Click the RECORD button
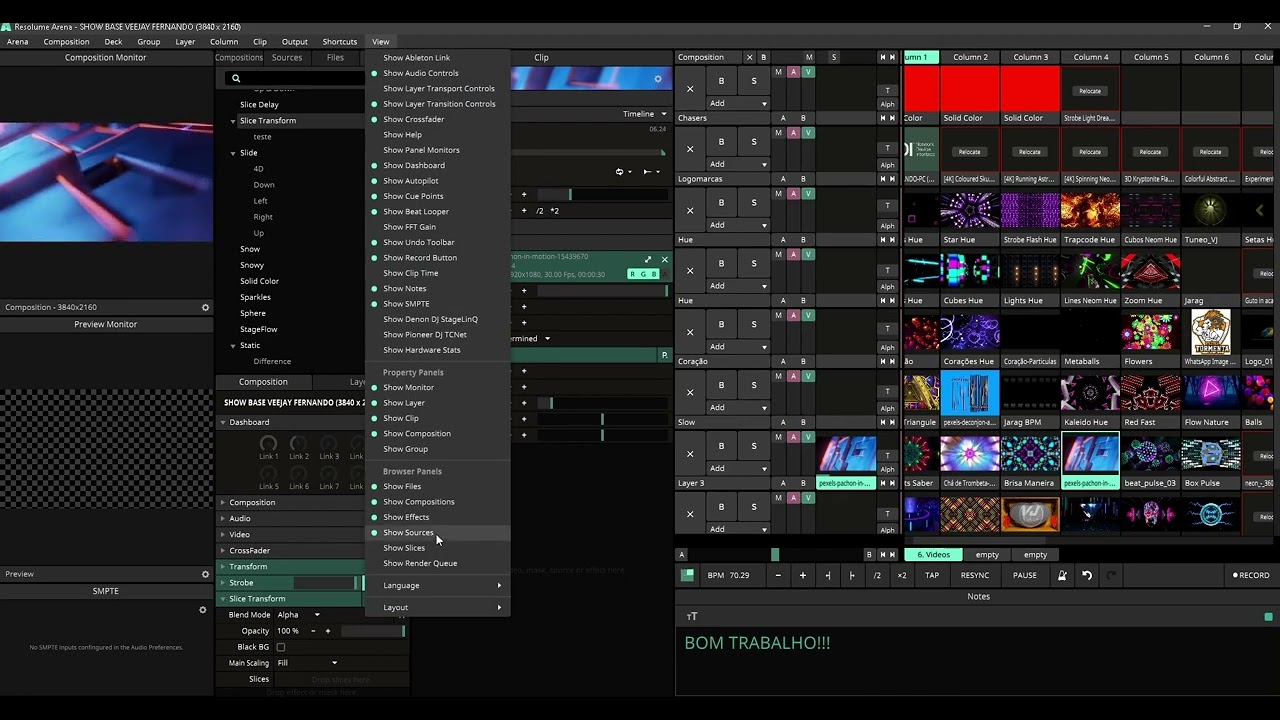This screenshot has width=1280, height=720. coord(1251,575)
